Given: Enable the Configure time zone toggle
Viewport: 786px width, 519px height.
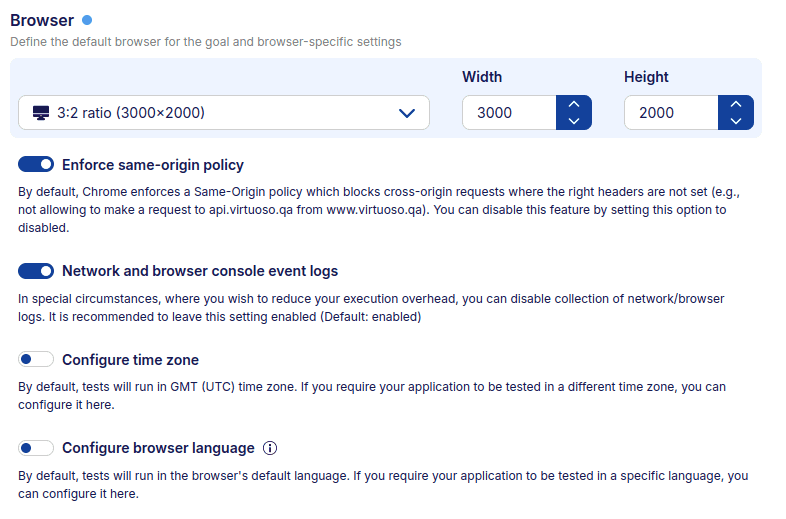Looking at the screenshot, I should pos(36,360).
